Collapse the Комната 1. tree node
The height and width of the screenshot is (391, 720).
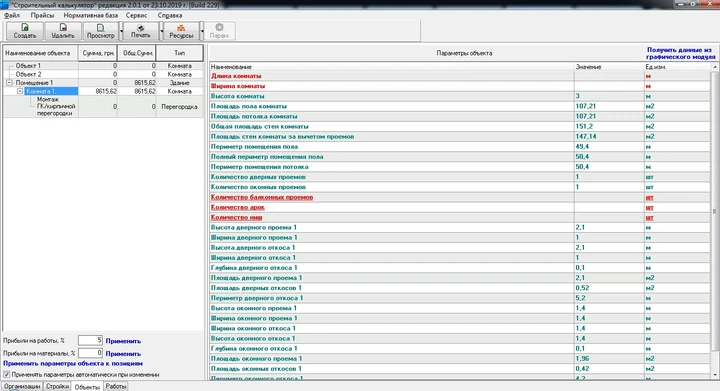click(x=20, y=91)
